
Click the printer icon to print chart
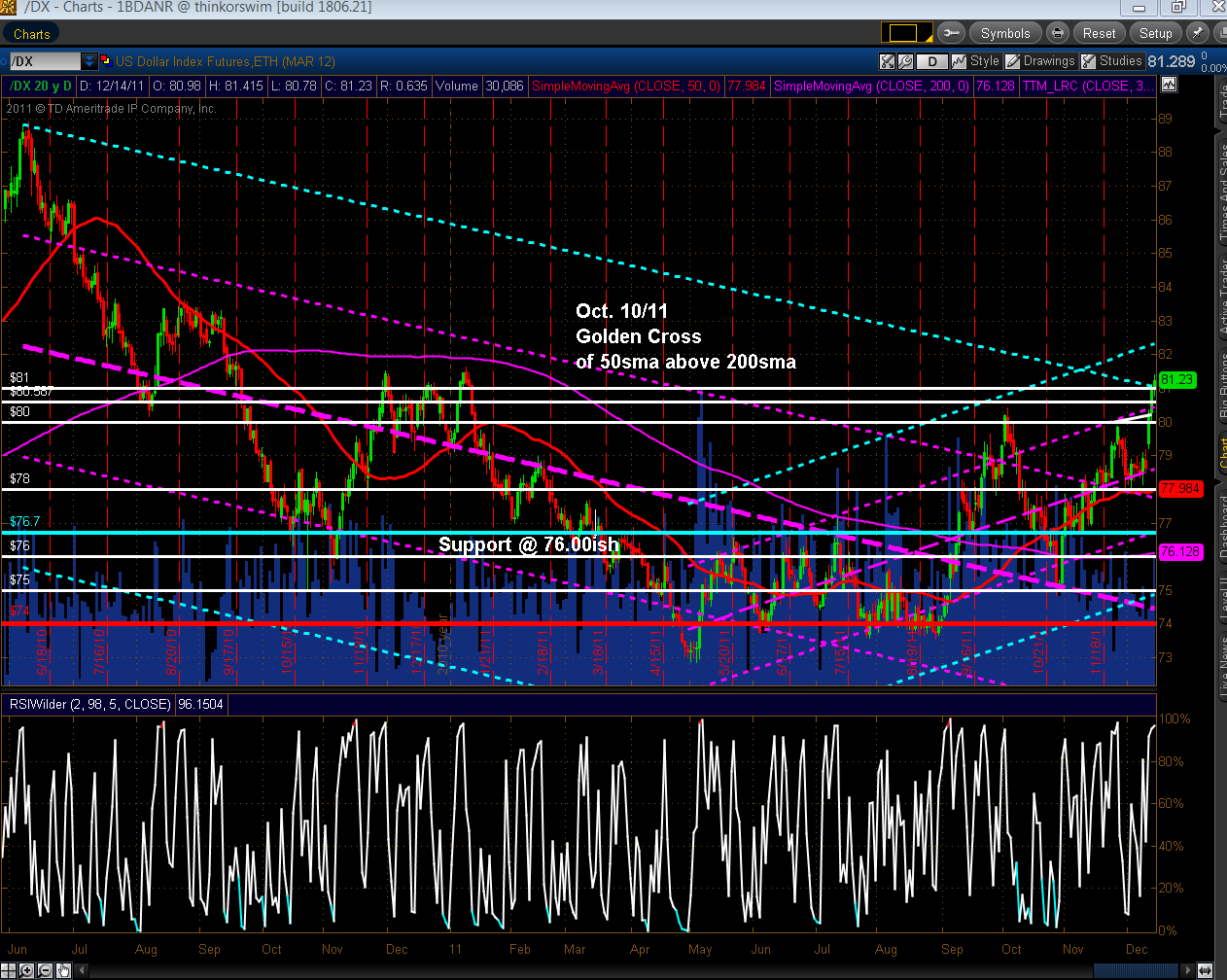(1058, 33)
